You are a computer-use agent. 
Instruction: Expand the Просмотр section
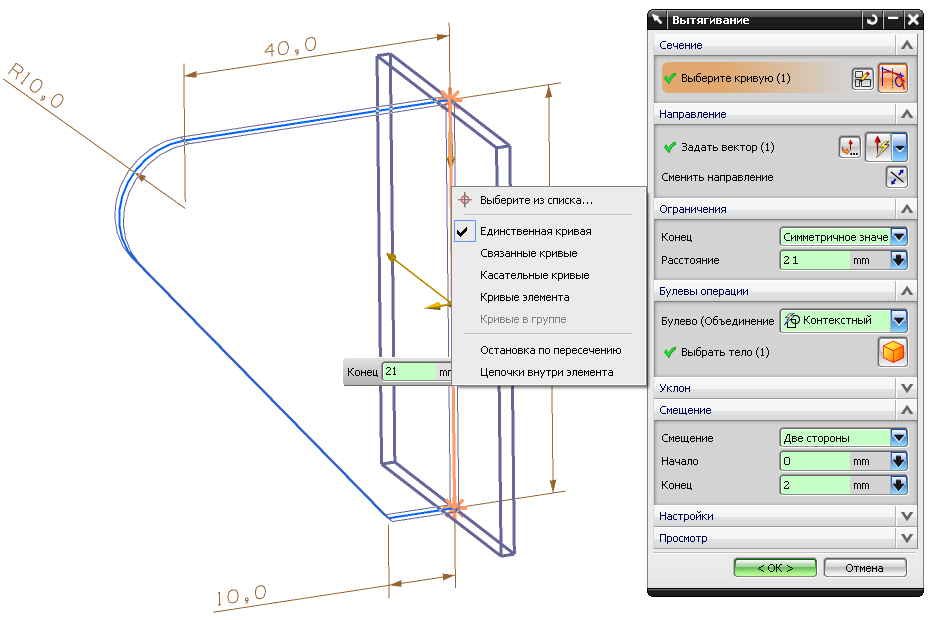907,538
